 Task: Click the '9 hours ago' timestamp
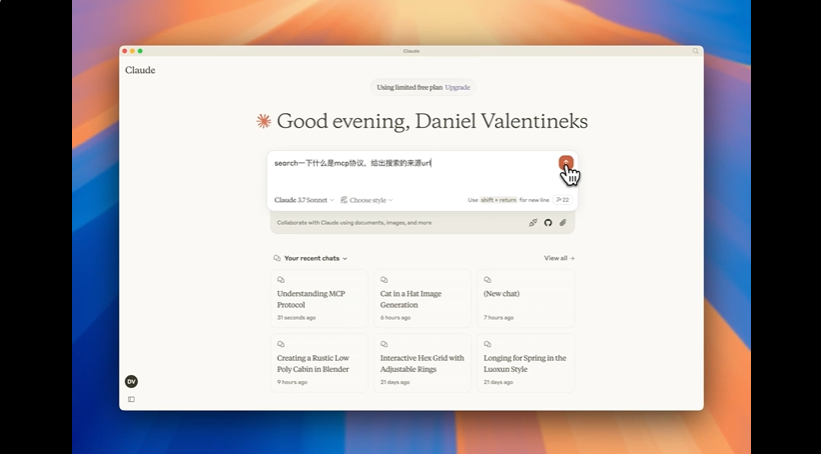[x=292, y=382]
